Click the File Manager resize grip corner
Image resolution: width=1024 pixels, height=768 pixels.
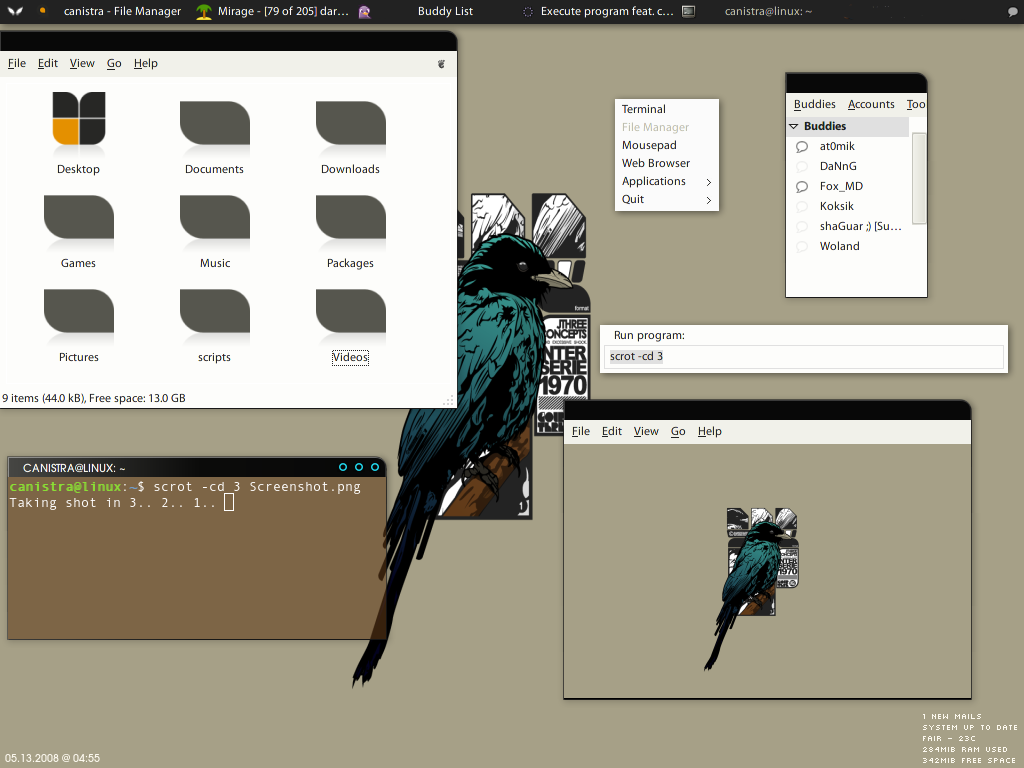pos(449,400)
